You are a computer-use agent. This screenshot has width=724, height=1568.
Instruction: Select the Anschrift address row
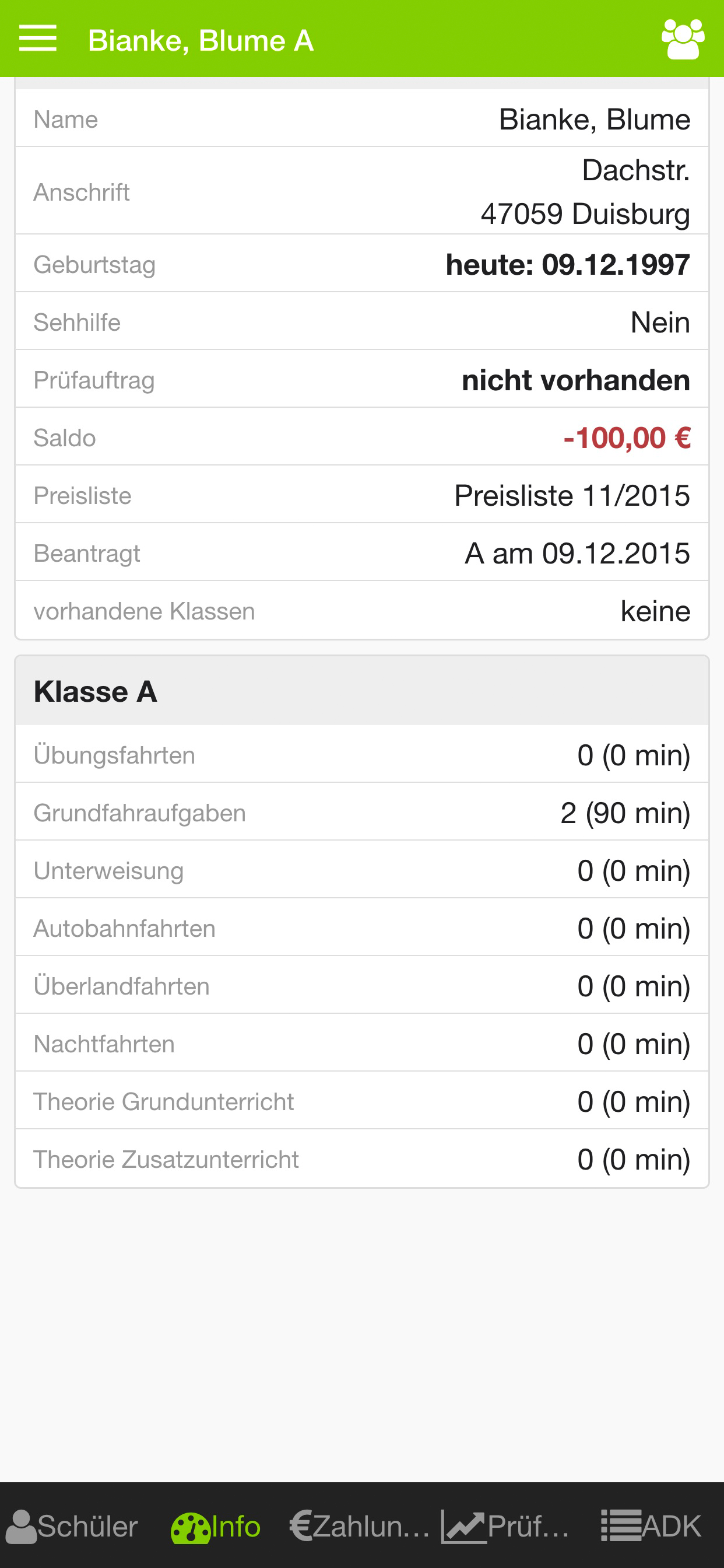coord(362,191)
